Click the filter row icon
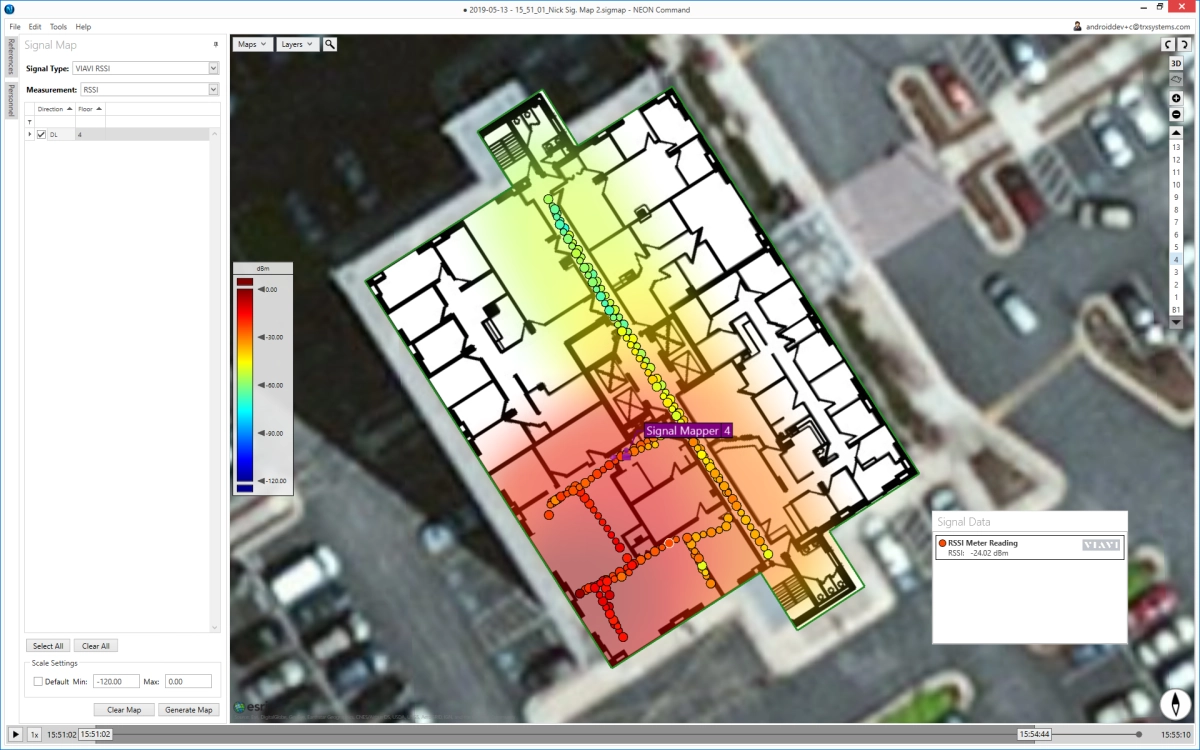Image resolution: width=1200 pixels, height=750 pixels. (x=30, y=121)
